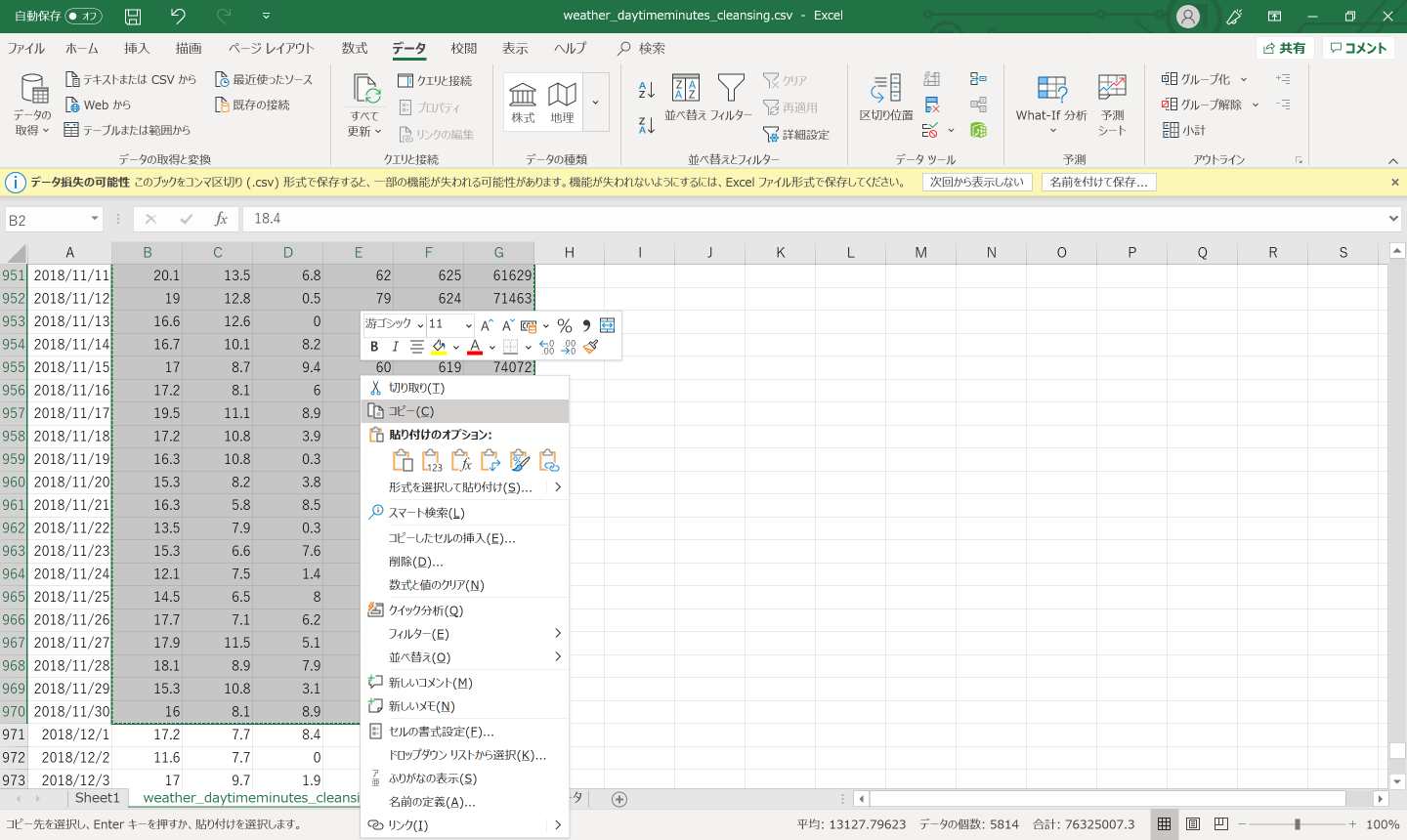Open What-If 分析 menu
Image resolution: width=1407 pixels, height=840 pixels.
pos(1051,105)
